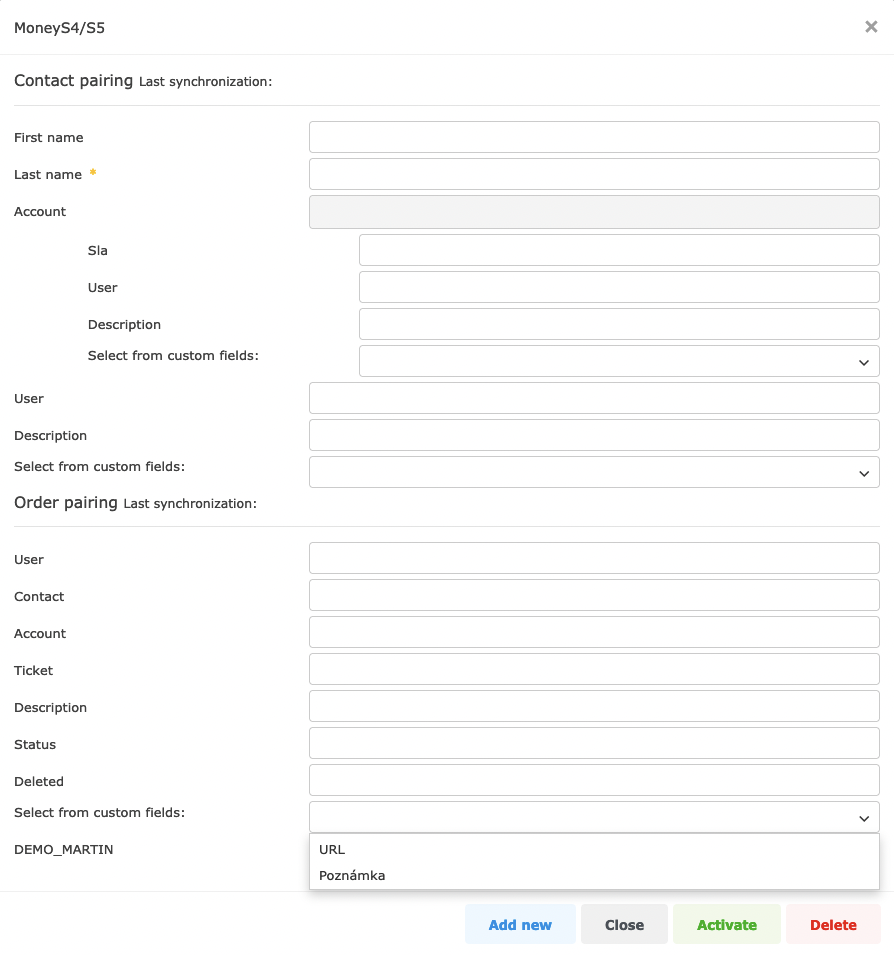Click the Add new button
Viewport: 894px width, 955px height.
[x=520, y=924]
